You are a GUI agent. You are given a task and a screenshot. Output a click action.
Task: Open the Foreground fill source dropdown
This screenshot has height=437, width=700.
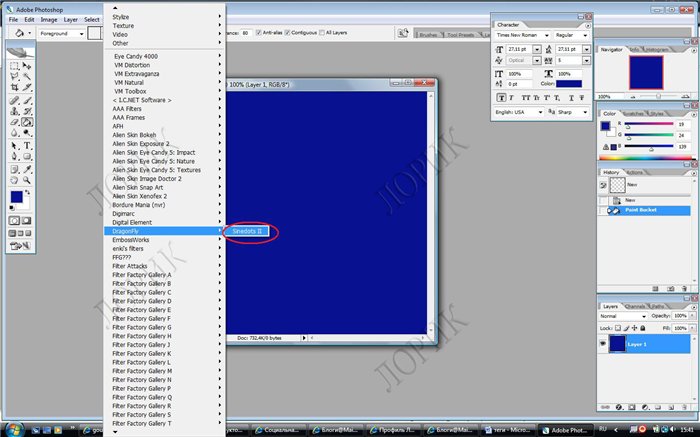click(x=81, y=33)
